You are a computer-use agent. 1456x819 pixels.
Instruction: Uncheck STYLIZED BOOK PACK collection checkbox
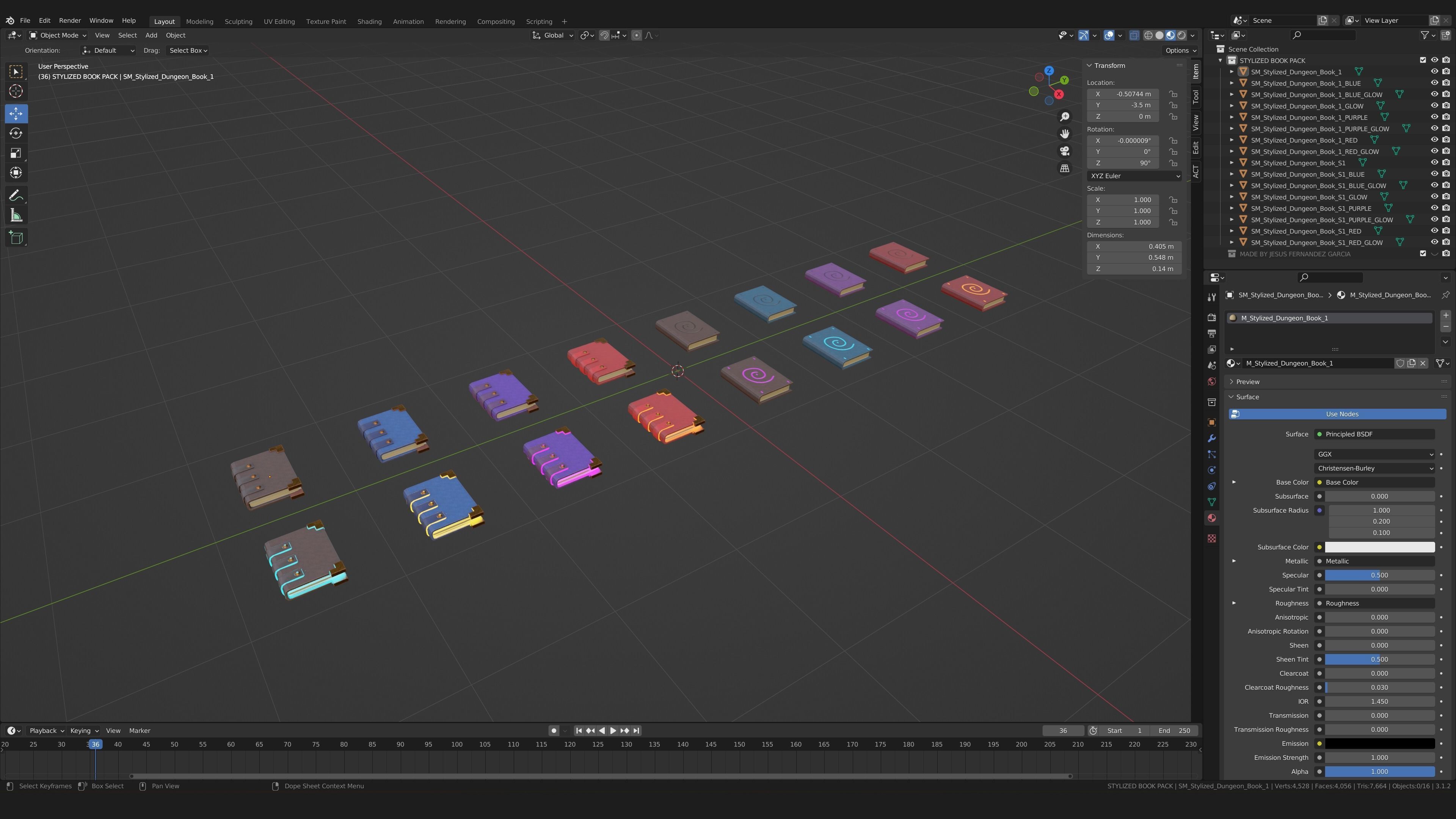pos(1423,61)
